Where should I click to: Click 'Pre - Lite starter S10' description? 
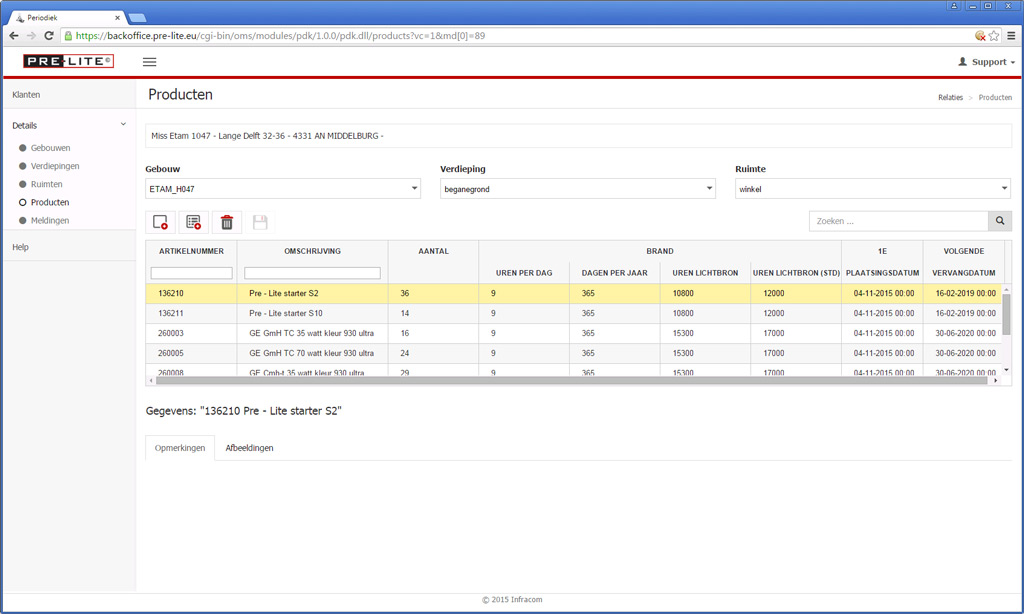pyautogui.click(x=285, y=314)
